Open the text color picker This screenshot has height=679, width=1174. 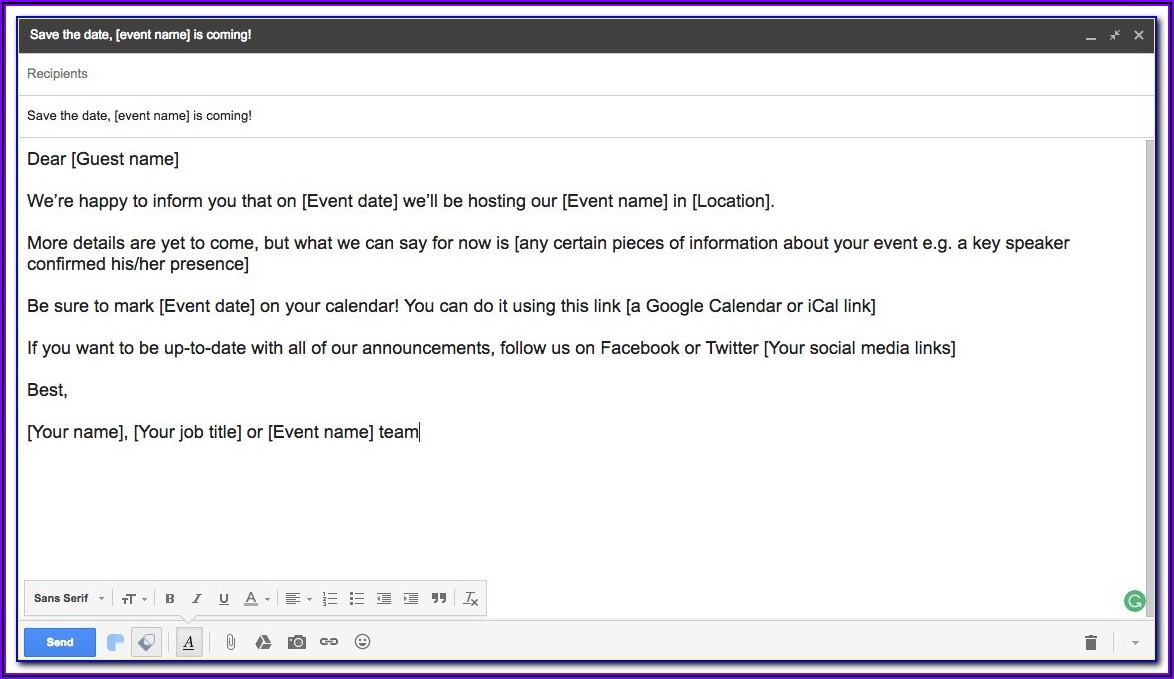[256, 599]
